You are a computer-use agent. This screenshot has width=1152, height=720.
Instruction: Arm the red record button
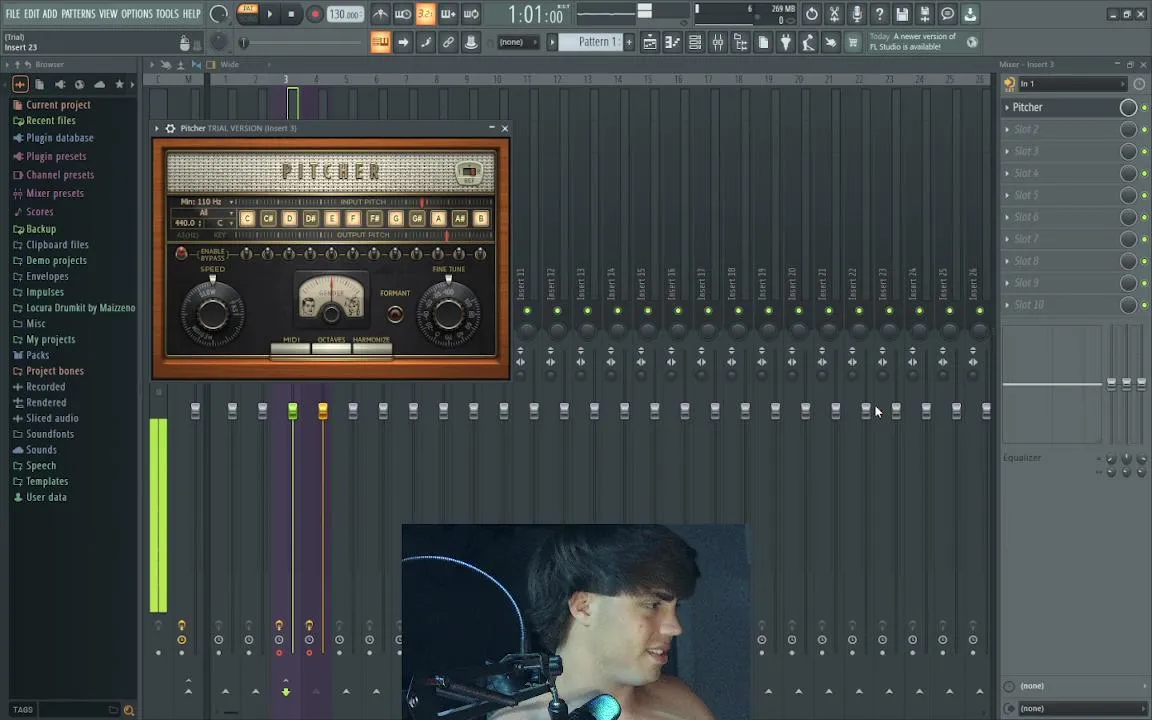pos(314,14)
